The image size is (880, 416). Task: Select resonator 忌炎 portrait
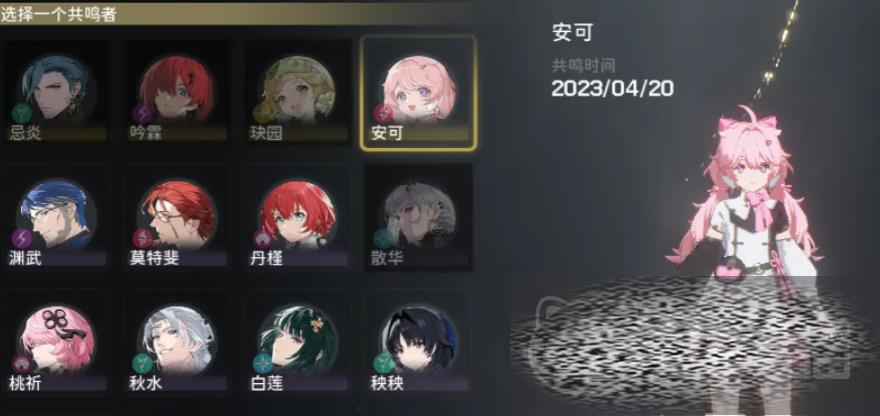(x=56, y=93)
